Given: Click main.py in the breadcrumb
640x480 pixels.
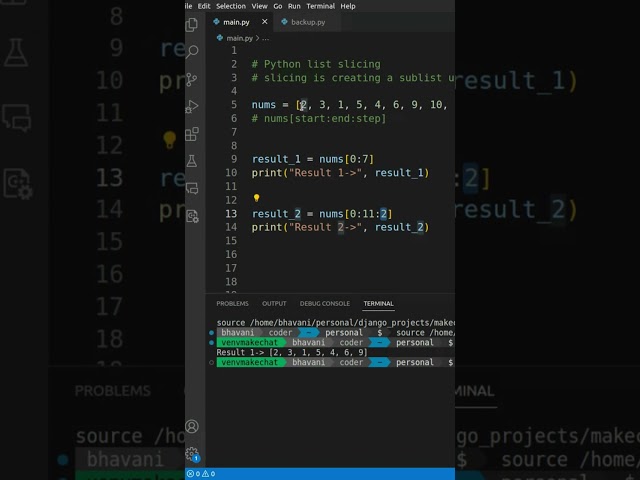Looking at the screenshot, I should [239, 38].
